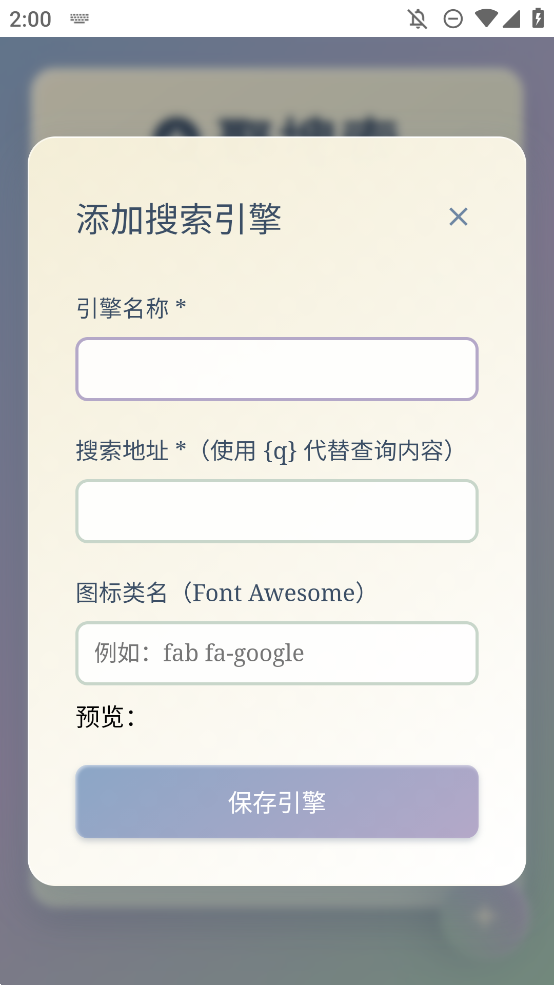
Task: Tap the cellular signal status icon
Action: (x=511, y=19)
